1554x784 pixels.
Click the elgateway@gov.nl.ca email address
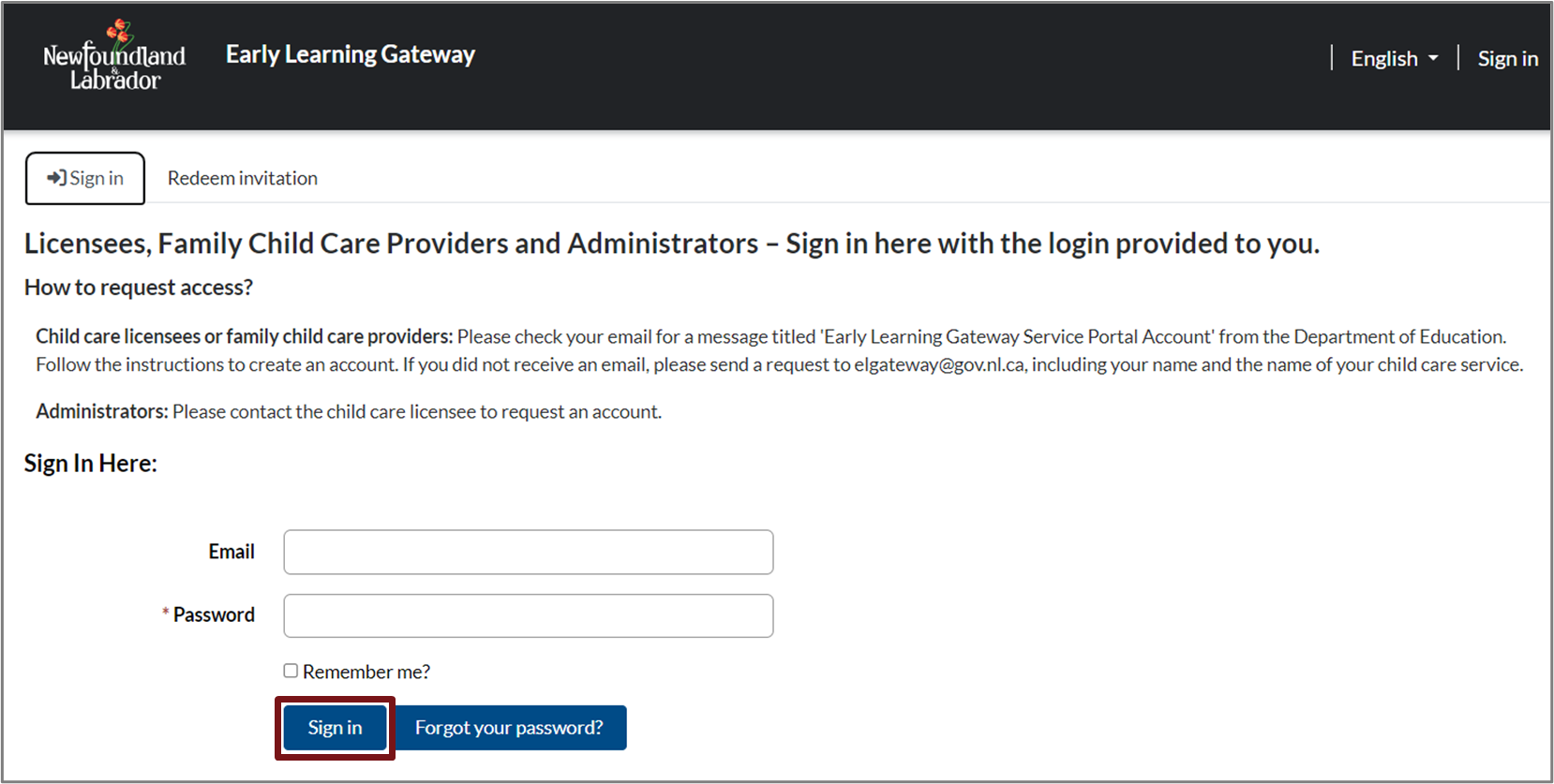coord(939,364)
